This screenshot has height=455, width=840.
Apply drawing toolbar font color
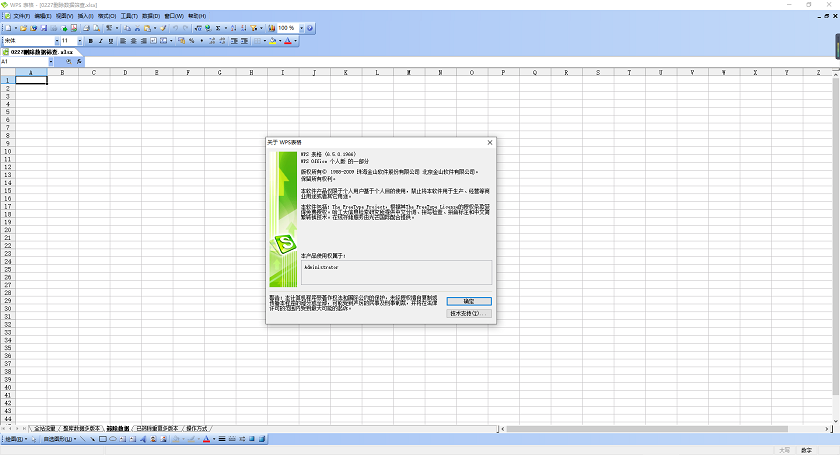206,439
